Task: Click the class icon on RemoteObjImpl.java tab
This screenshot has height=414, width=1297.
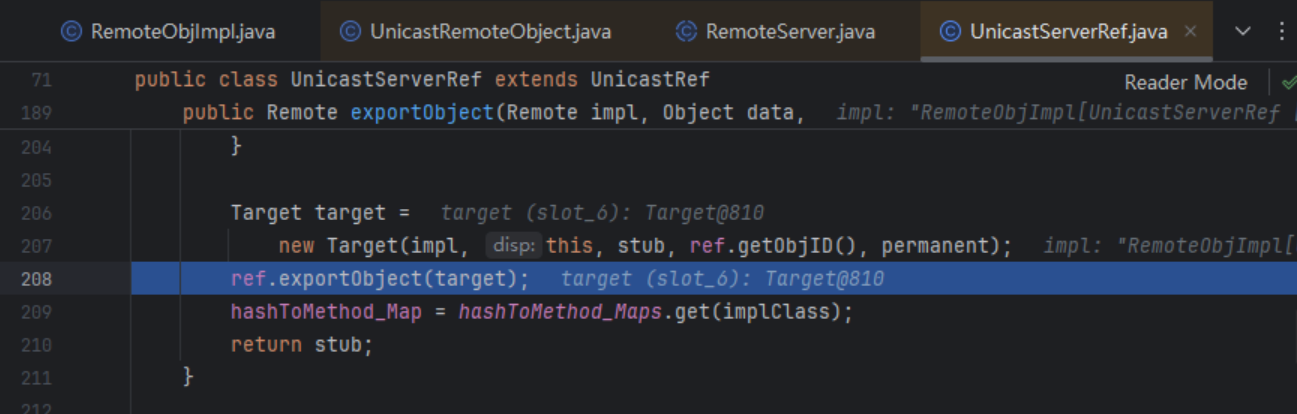Action: point(71,31)
